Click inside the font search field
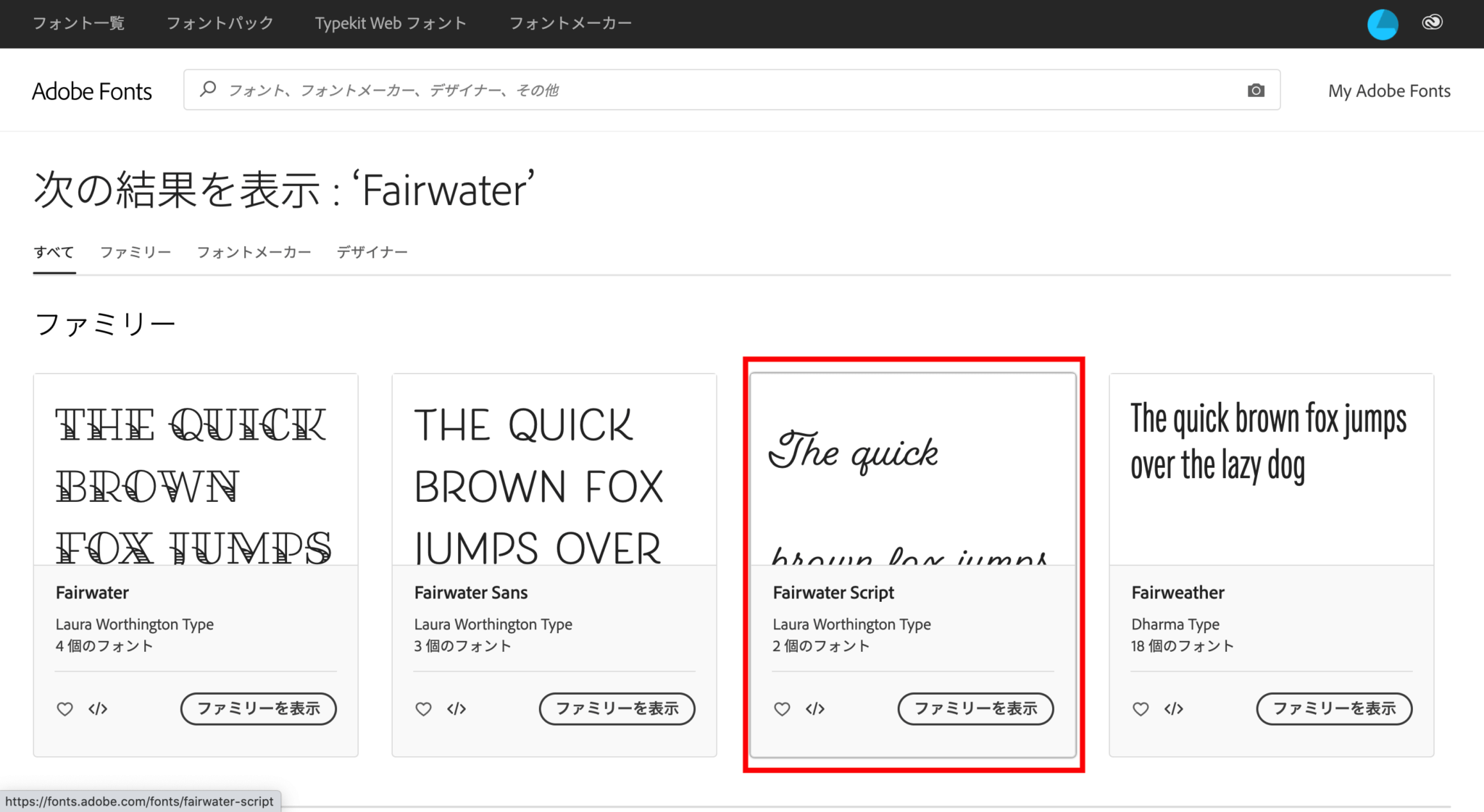Viewport: 1484px width, 812px height. 652,90
